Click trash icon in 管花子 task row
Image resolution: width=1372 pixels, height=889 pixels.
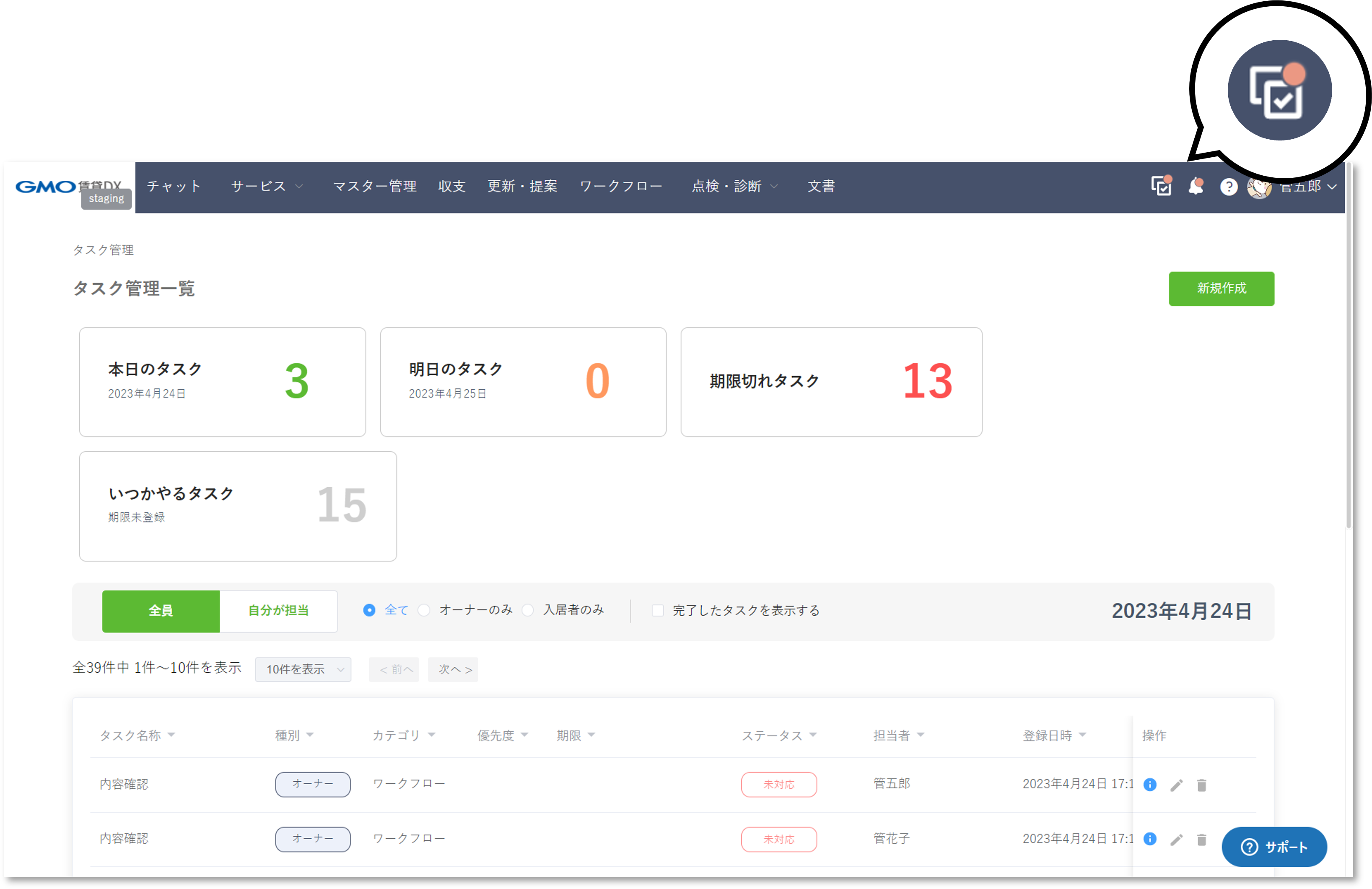tap(1201, 840)
